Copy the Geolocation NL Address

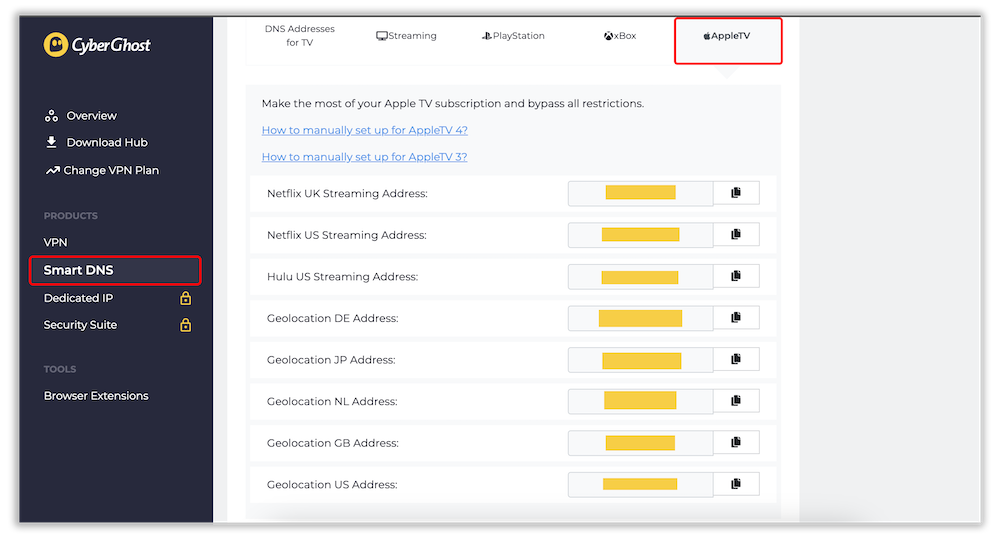coord(736,401)
